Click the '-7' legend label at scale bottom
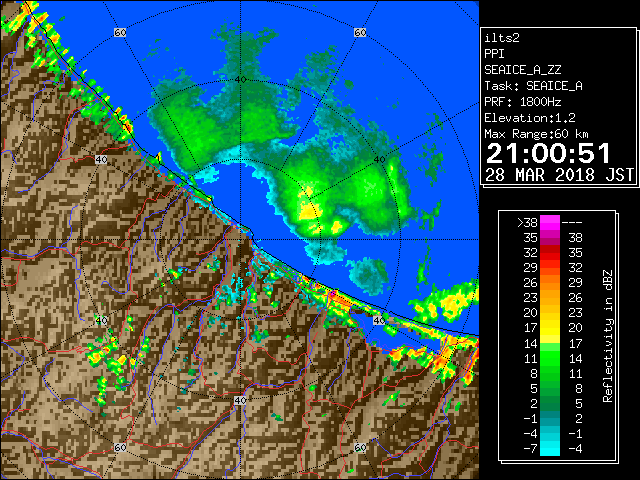Image resolution: width=640 pixels, height=480 pixels. tap(530, 448)
